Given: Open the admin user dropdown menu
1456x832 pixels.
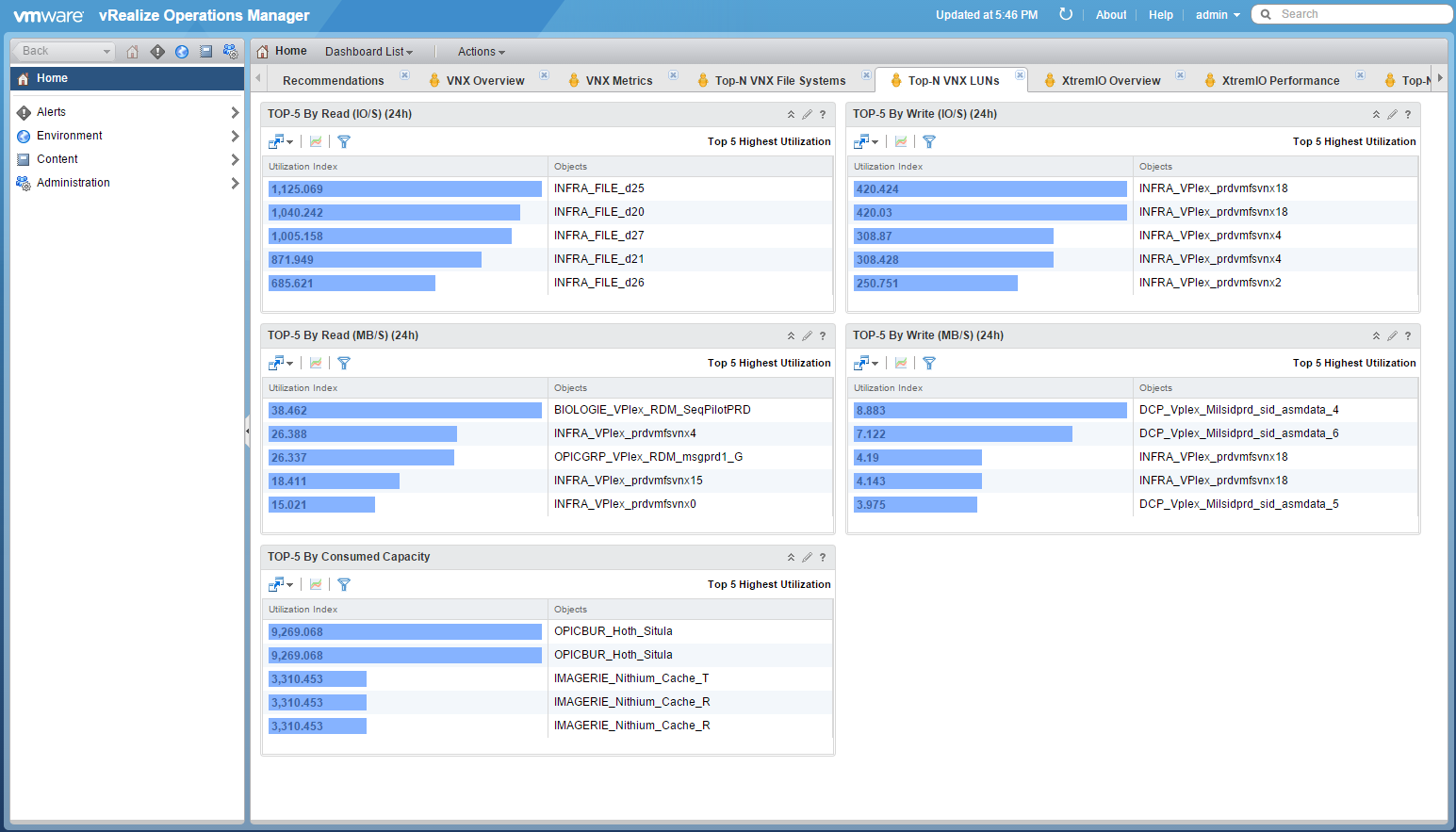Looking at the screenshot, I should coord(1218,15).
